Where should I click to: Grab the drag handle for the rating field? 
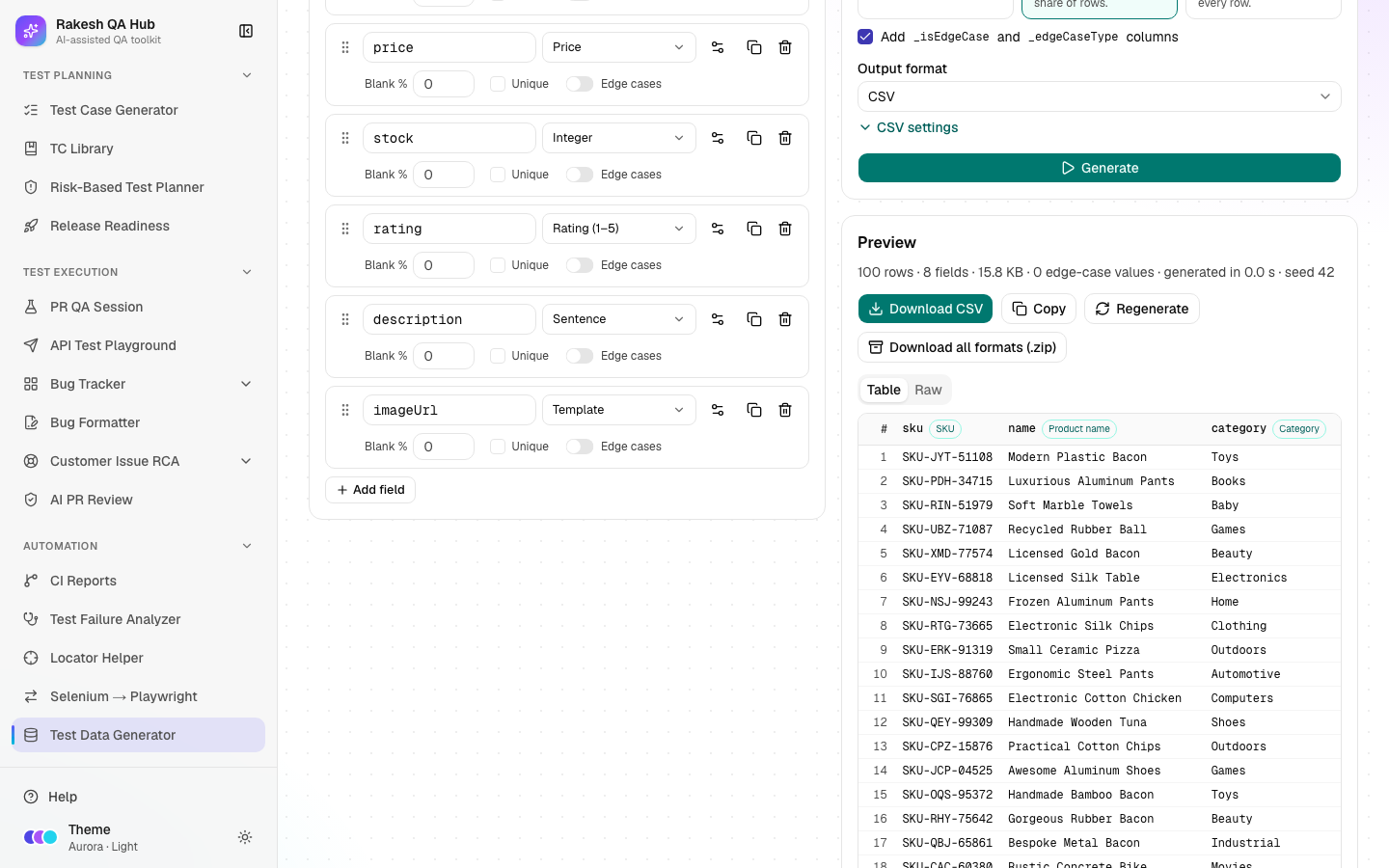345,229
